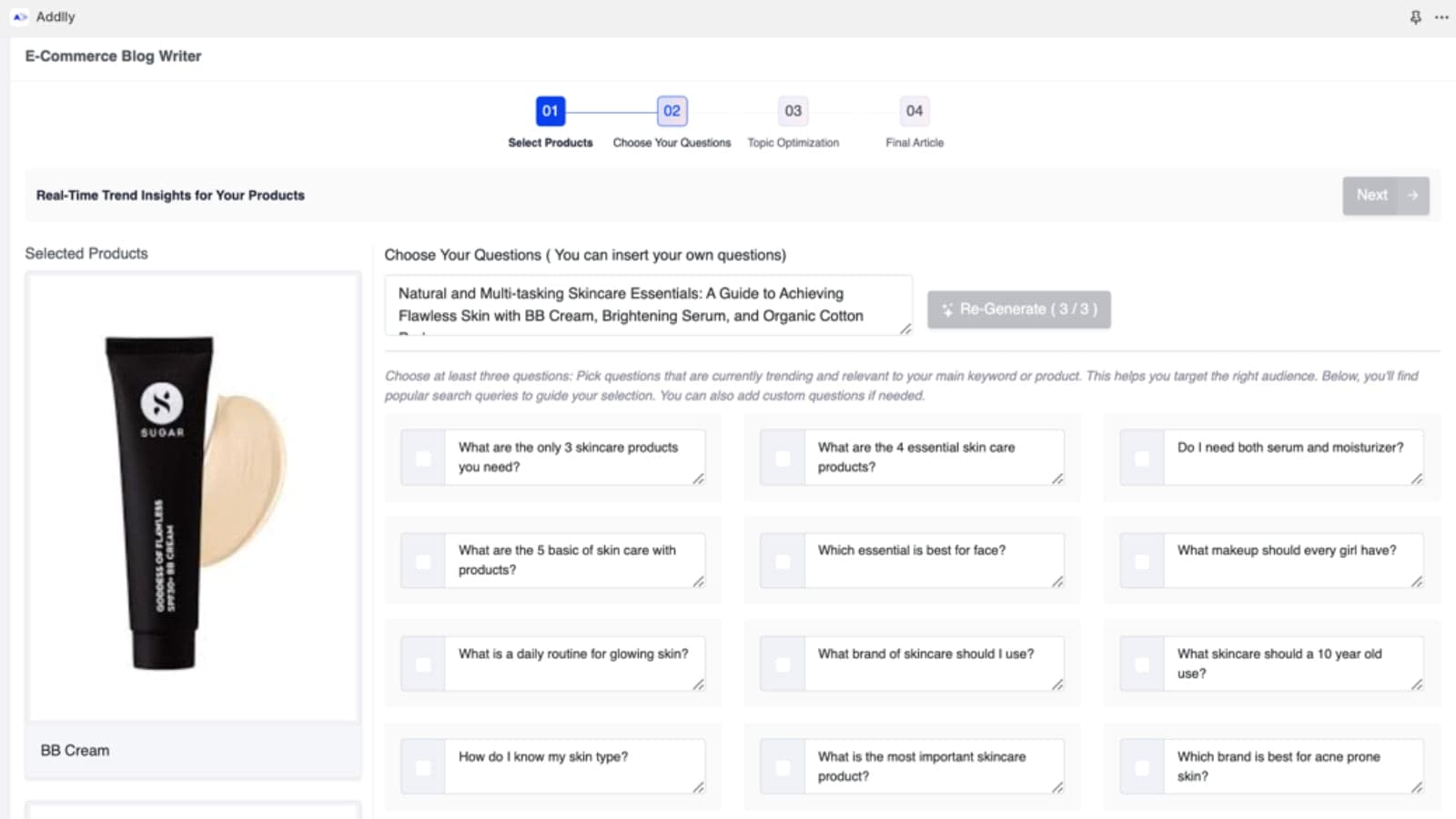Click resize handle on 'Which essential is best for face?'

(1057, 581)
